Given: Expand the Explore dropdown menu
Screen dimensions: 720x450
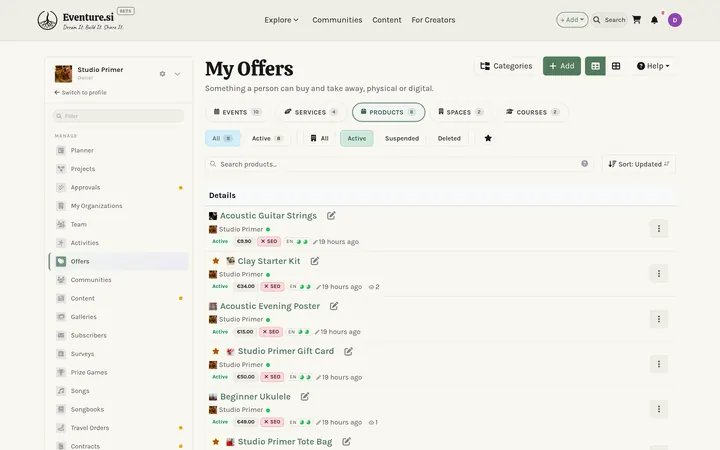Looking at the screenshot, I should [x=281, y=20].
